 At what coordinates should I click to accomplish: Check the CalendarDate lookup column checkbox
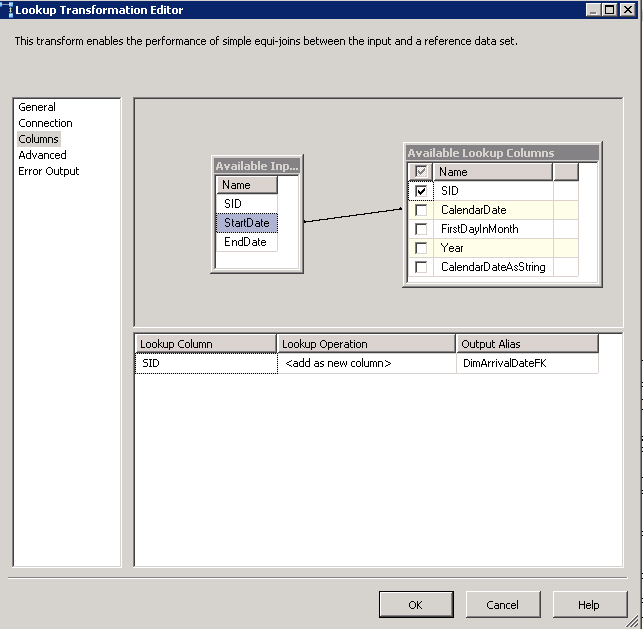(x=421, y=210)
